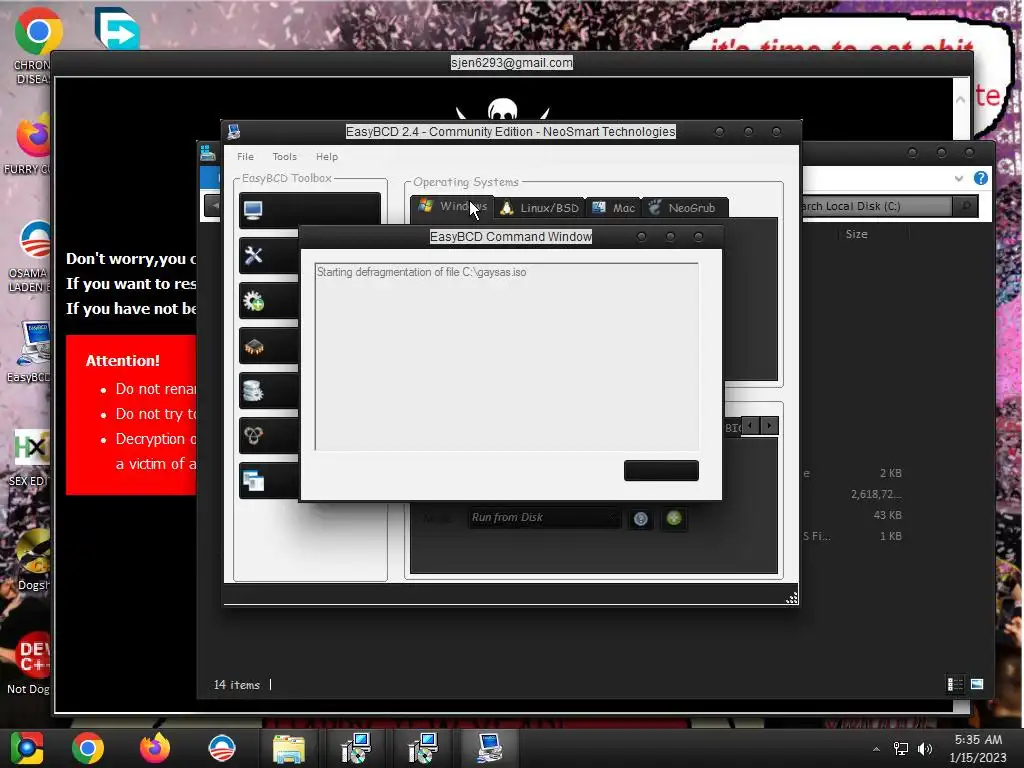Select the file row showing 1 KB
Image resolution: width=1024 pixels, height=768 pixels.
(852, 536)
